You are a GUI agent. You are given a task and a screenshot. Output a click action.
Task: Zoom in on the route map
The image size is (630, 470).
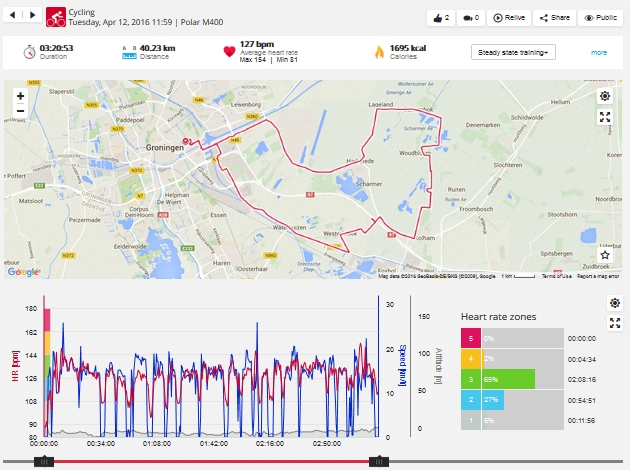click(x=20, y=96)
